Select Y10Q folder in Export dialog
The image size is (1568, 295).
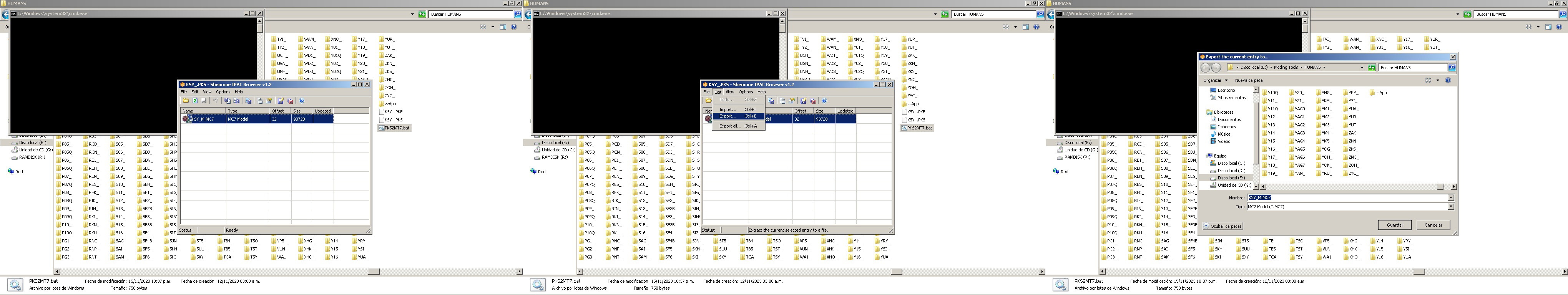point(1270,93)
